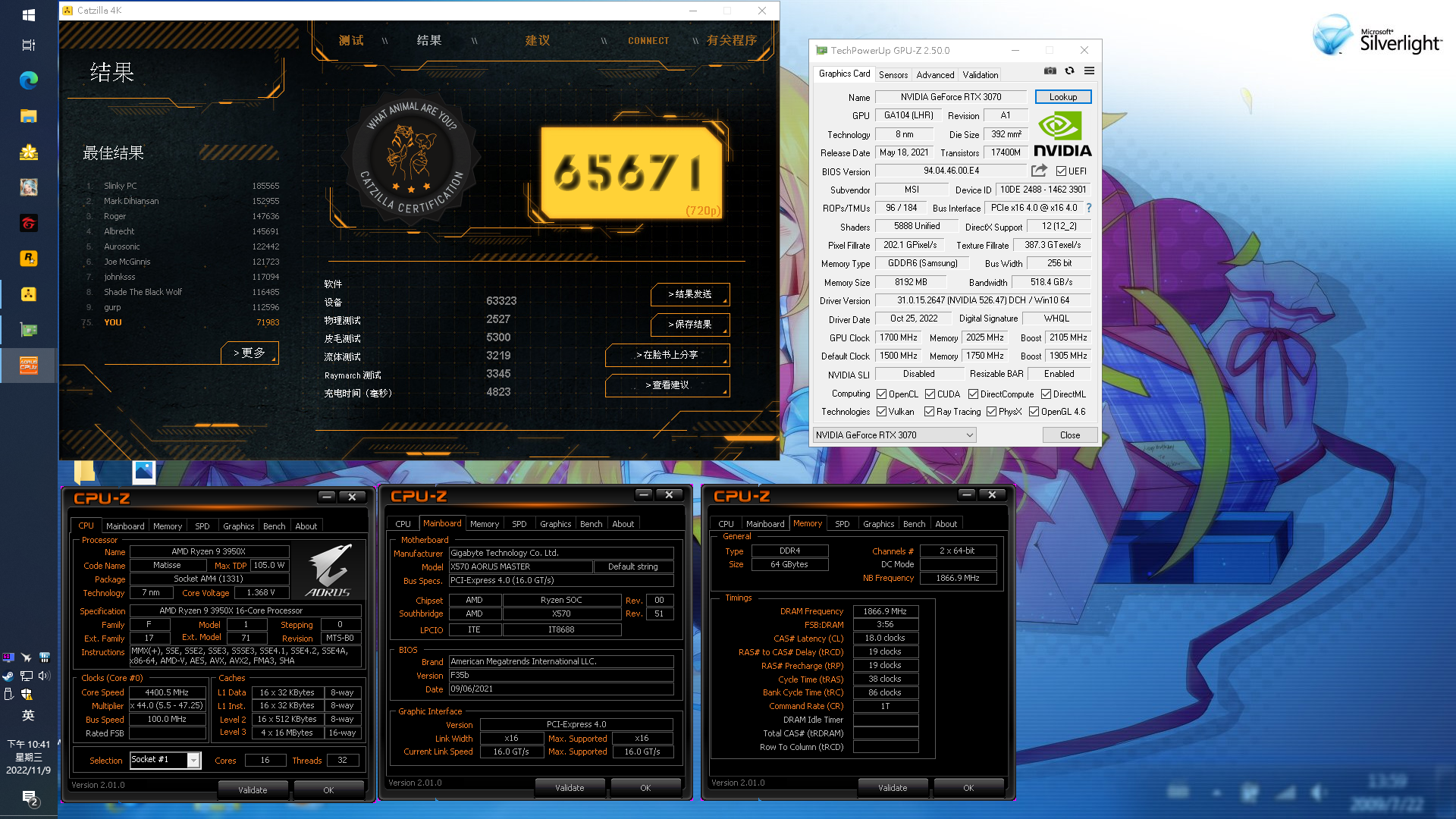This screenshot has height=819, width=1456.
Task: Open the Validation tab in GPU-Z
Action: click(980, 74)
